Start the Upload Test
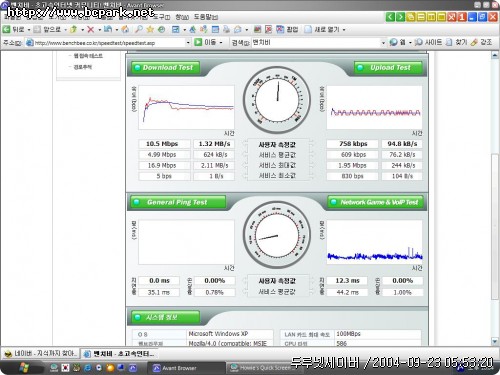The image size is (500, 375). click(388, 68)
